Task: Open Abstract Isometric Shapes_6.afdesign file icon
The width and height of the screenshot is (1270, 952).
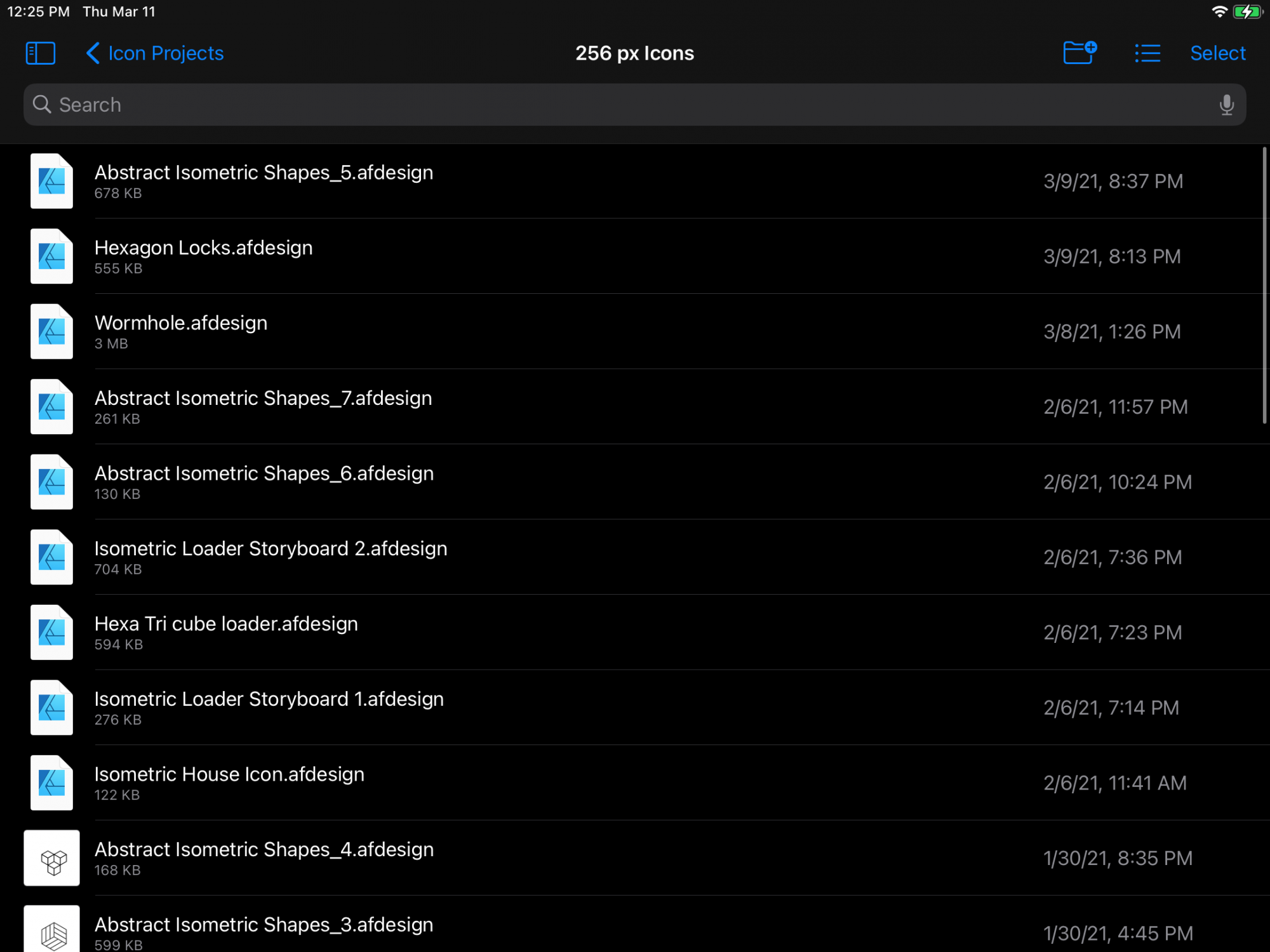Action: point(52,482)
